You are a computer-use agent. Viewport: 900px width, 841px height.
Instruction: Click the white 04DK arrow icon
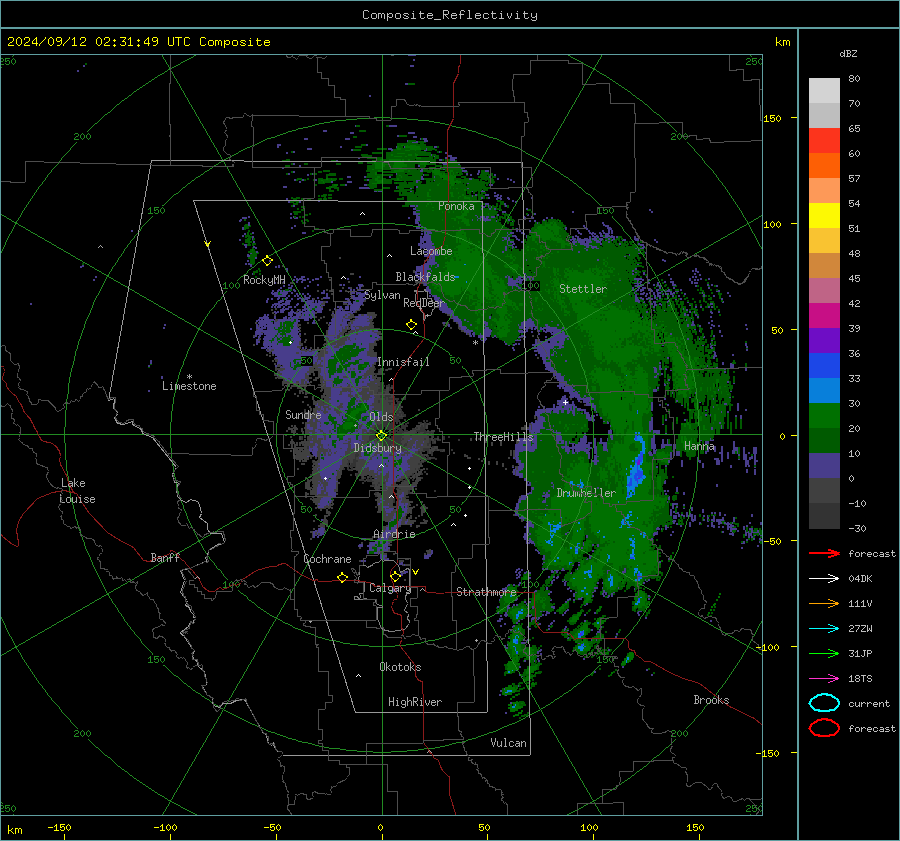(824, 579)
